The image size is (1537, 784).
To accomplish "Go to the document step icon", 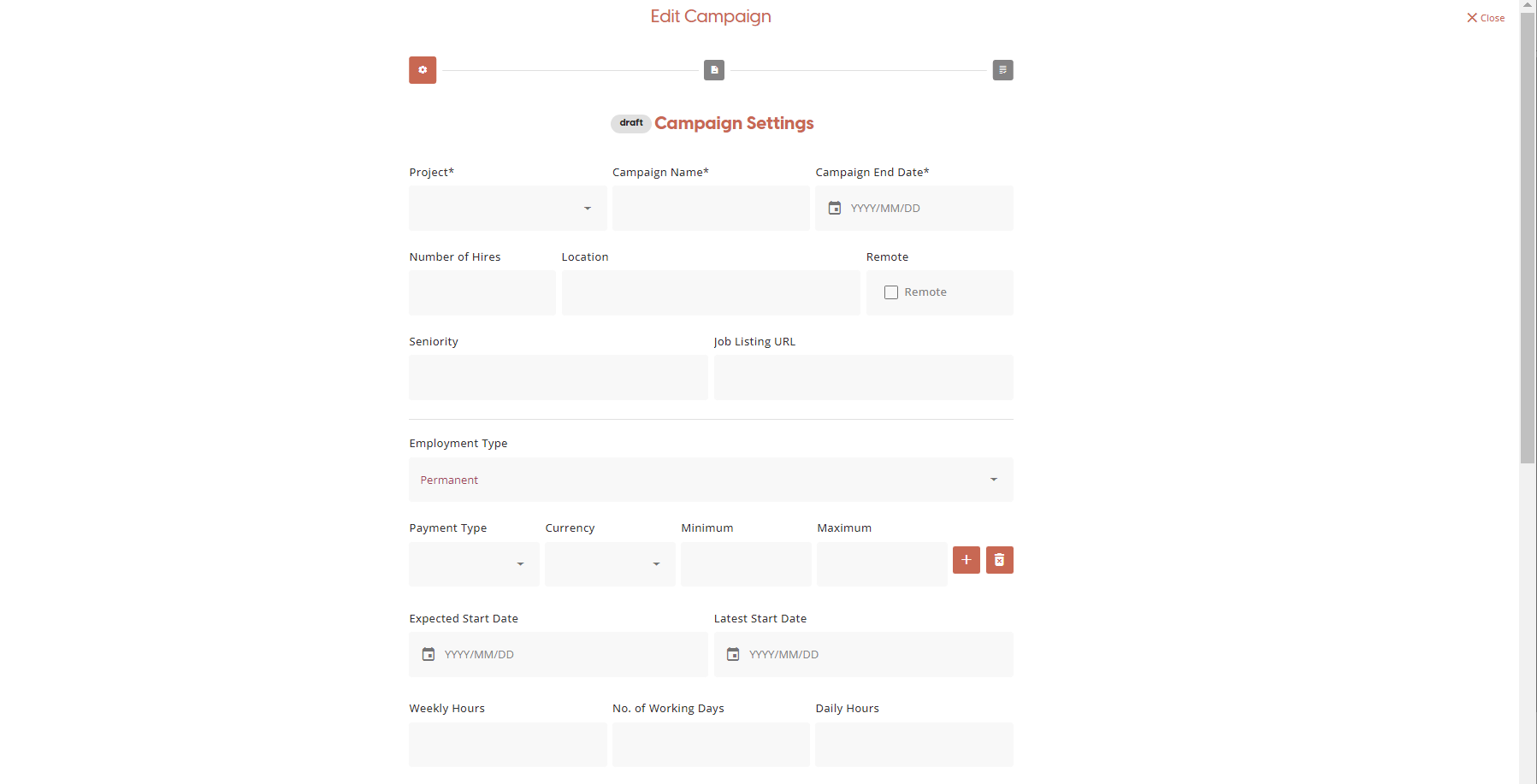I will pyautogui.click(x=714, y=70).
